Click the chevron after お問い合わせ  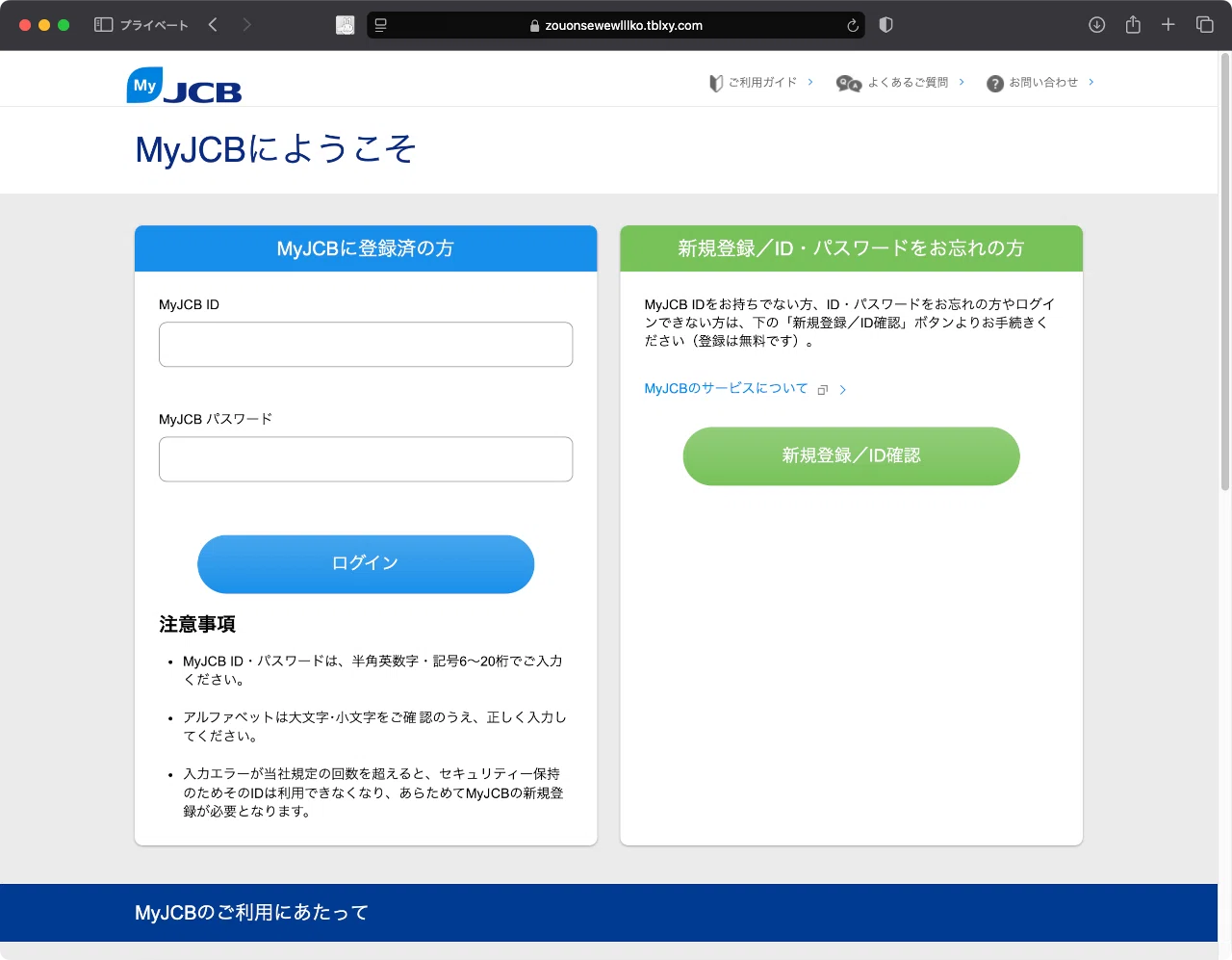pyautogui.click(x=1091, y=83)
